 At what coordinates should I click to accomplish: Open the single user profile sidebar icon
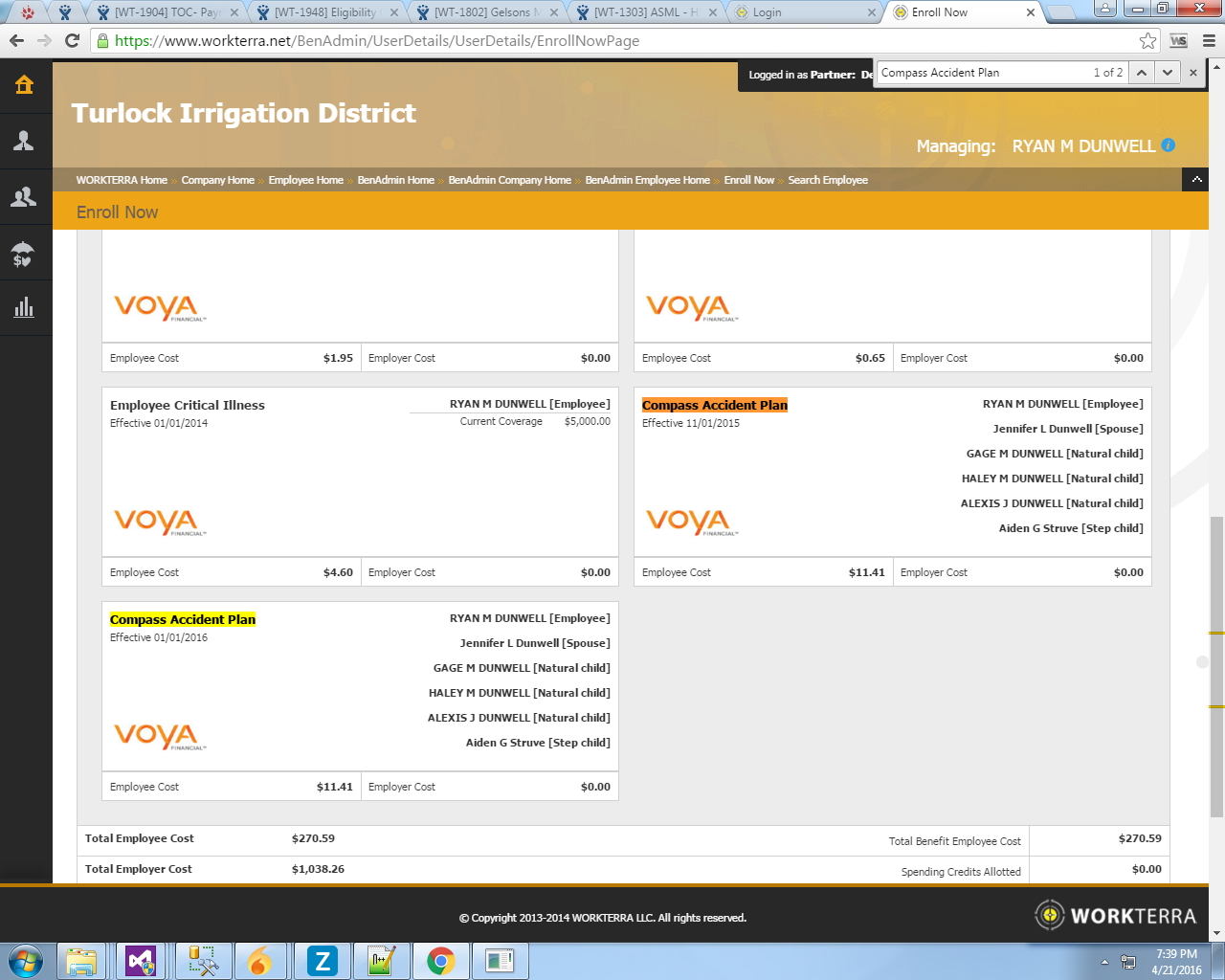[x=24, y=141]
